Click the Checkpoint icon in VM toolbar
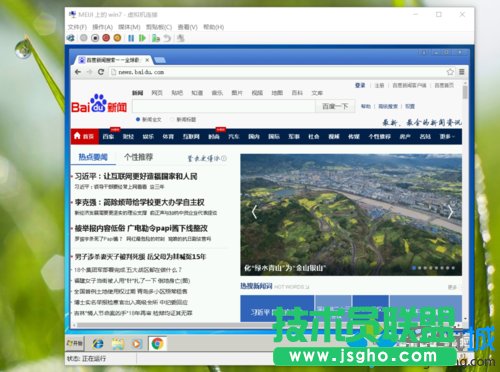The height and width of the screenshot is (372, 500). (x=156, y=38)
